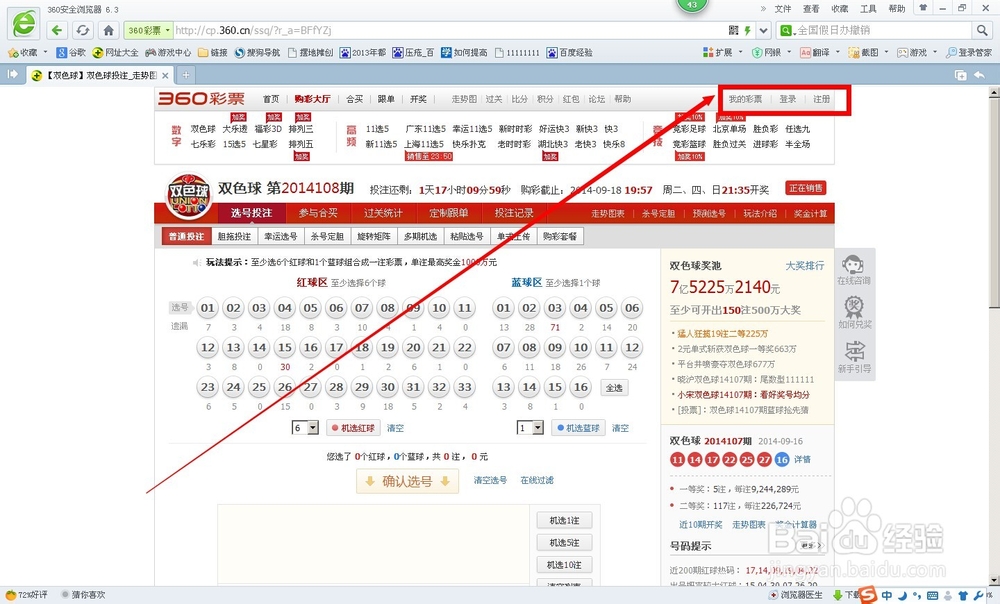The image size is (1000, 604).
Task: Select red ball 01
Action: (208, 308)
